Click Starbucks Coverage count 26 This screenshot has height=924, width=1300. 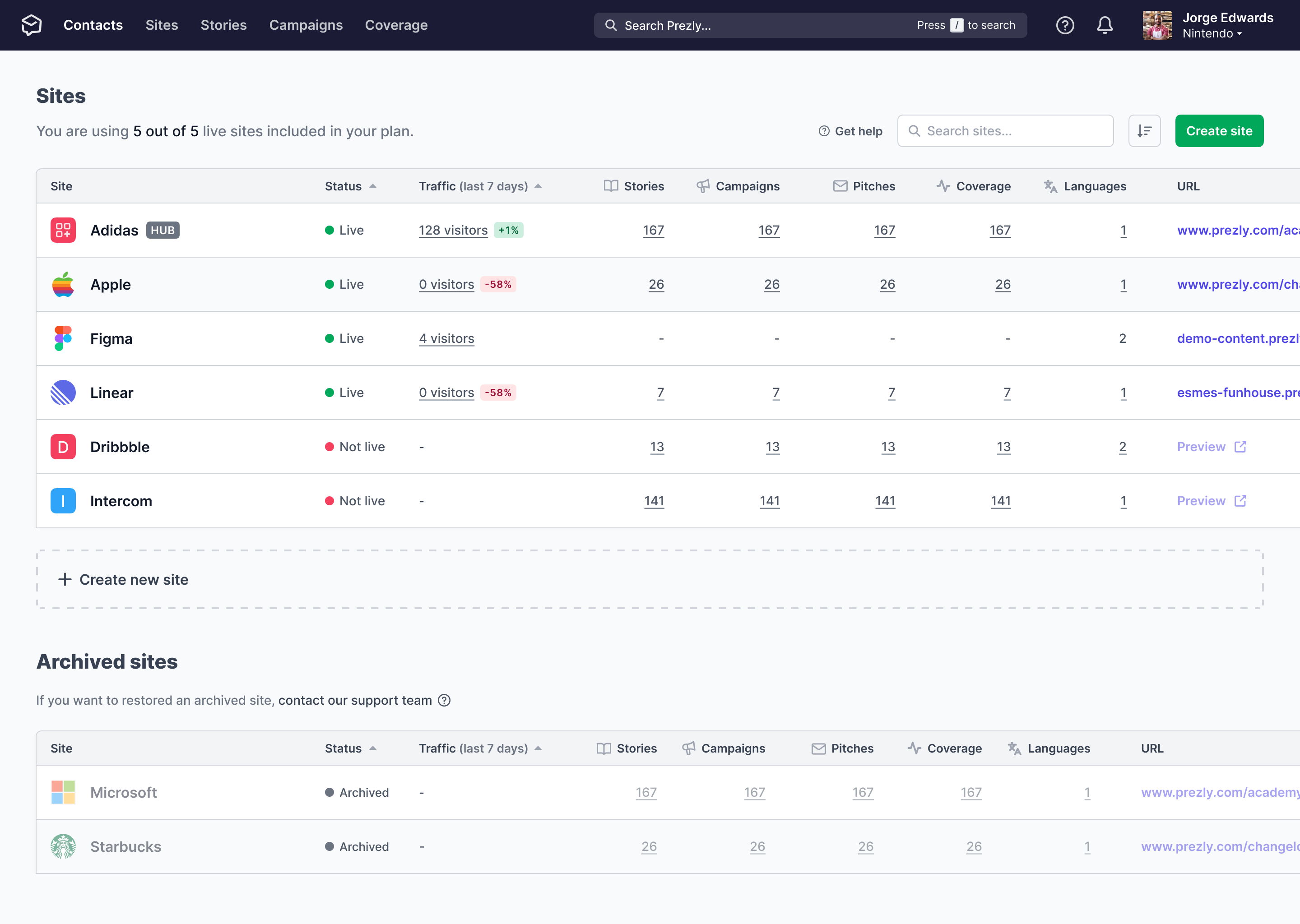(x=974, y=846)
